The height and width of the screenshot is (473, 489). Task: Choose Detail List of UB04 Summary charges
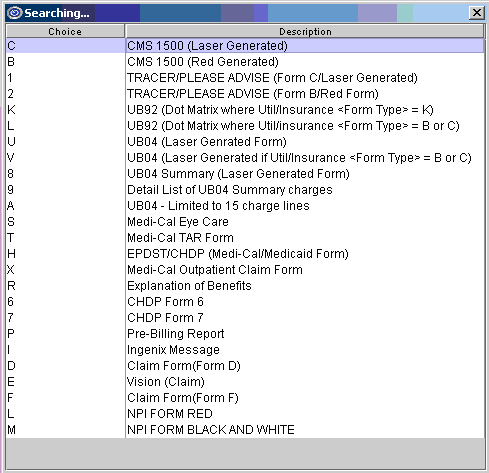245,190
